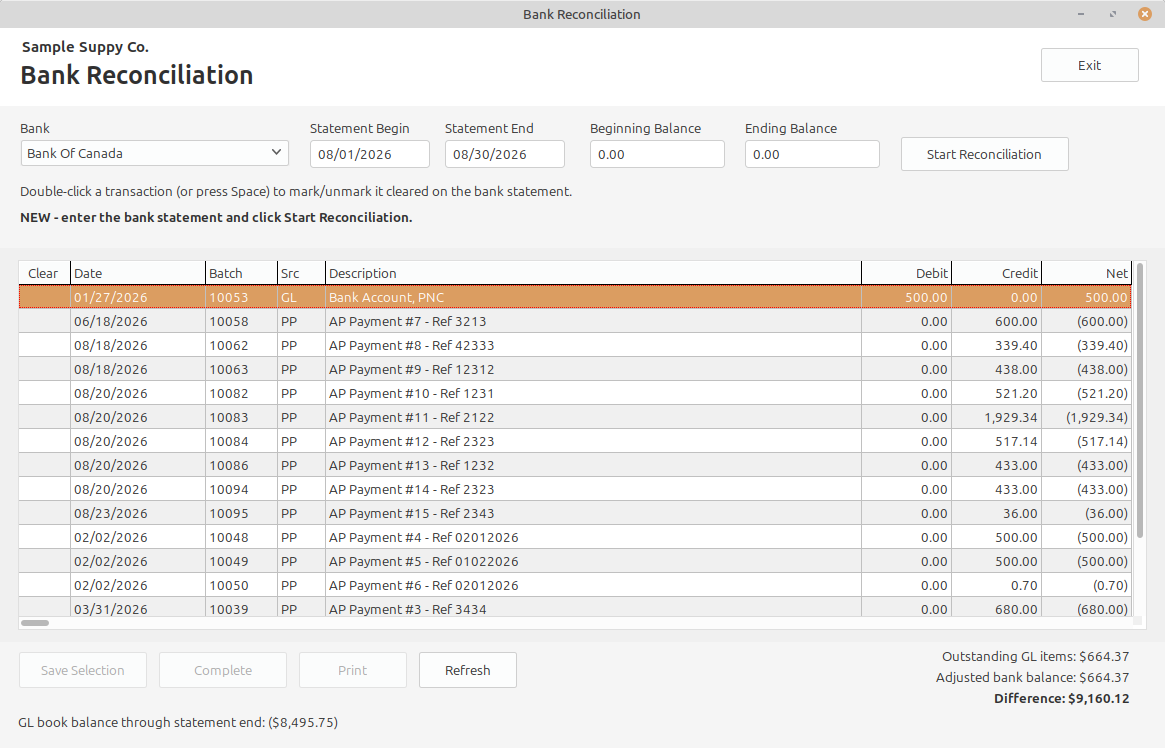Select AP Payment #4 - Ref 02012026 row

(x=575, y=537)
